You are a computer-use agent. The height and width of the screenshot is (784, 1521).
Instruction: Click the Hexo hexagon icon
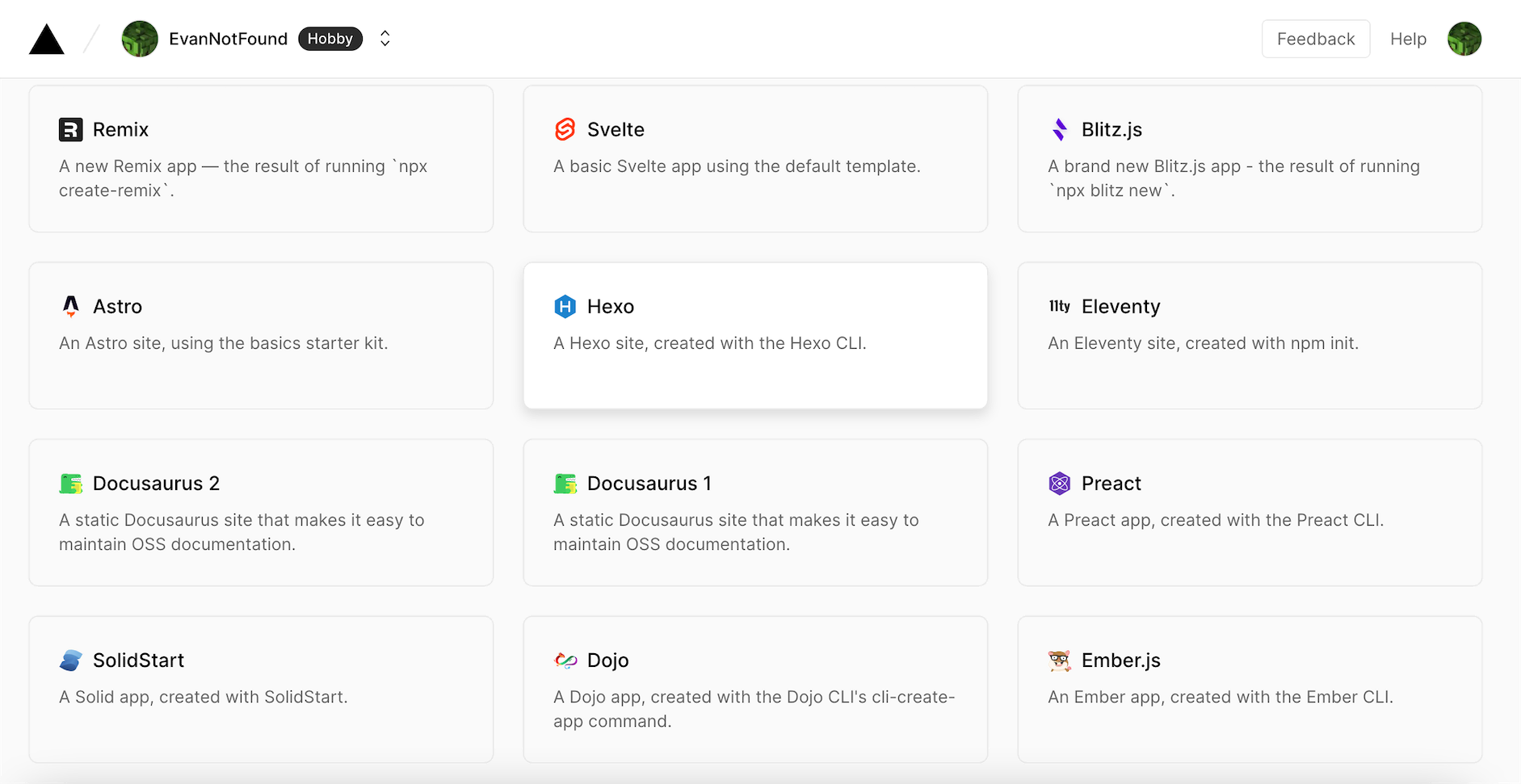point(565,306)
